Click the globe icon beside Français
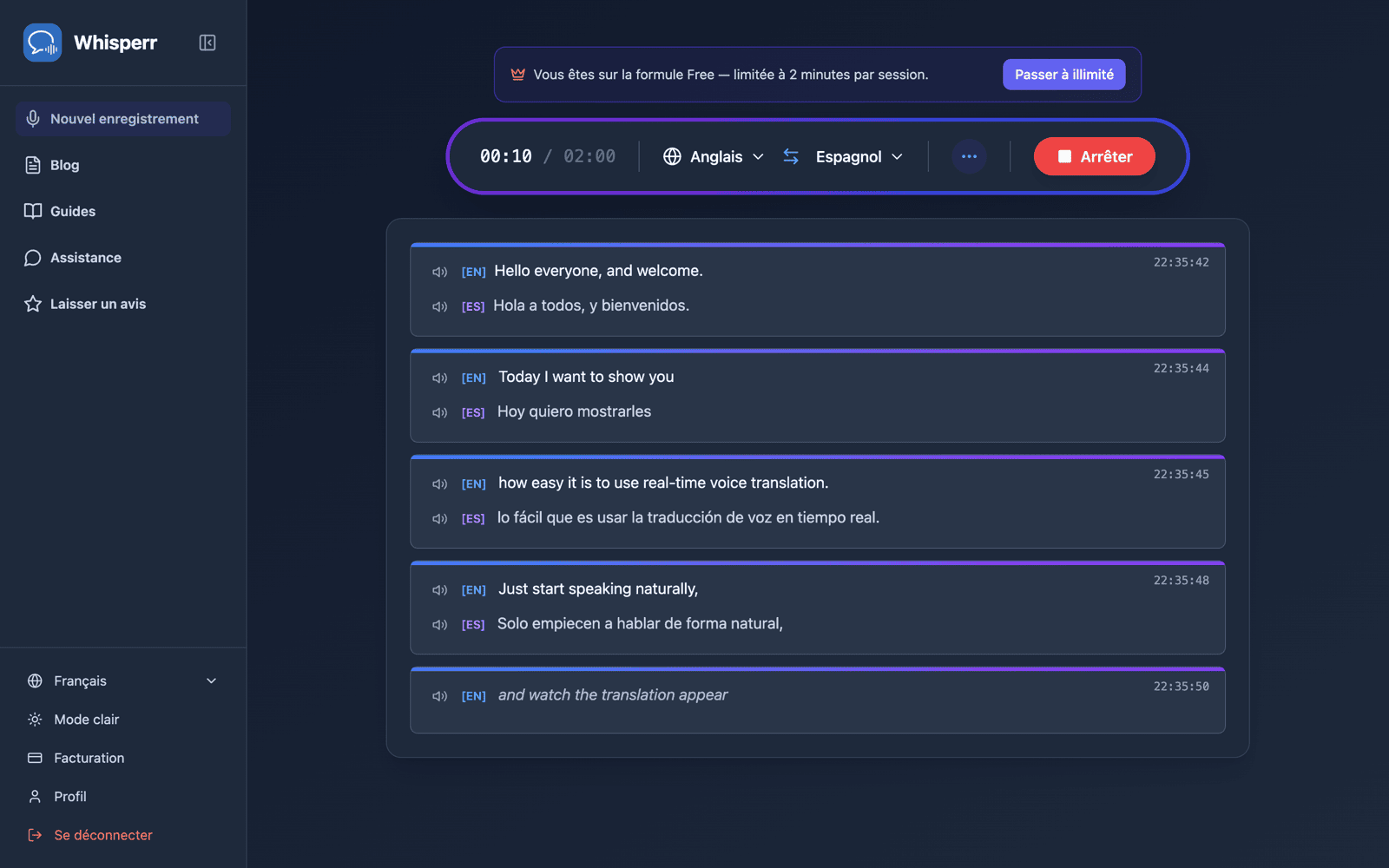 (x=35, y=681)
